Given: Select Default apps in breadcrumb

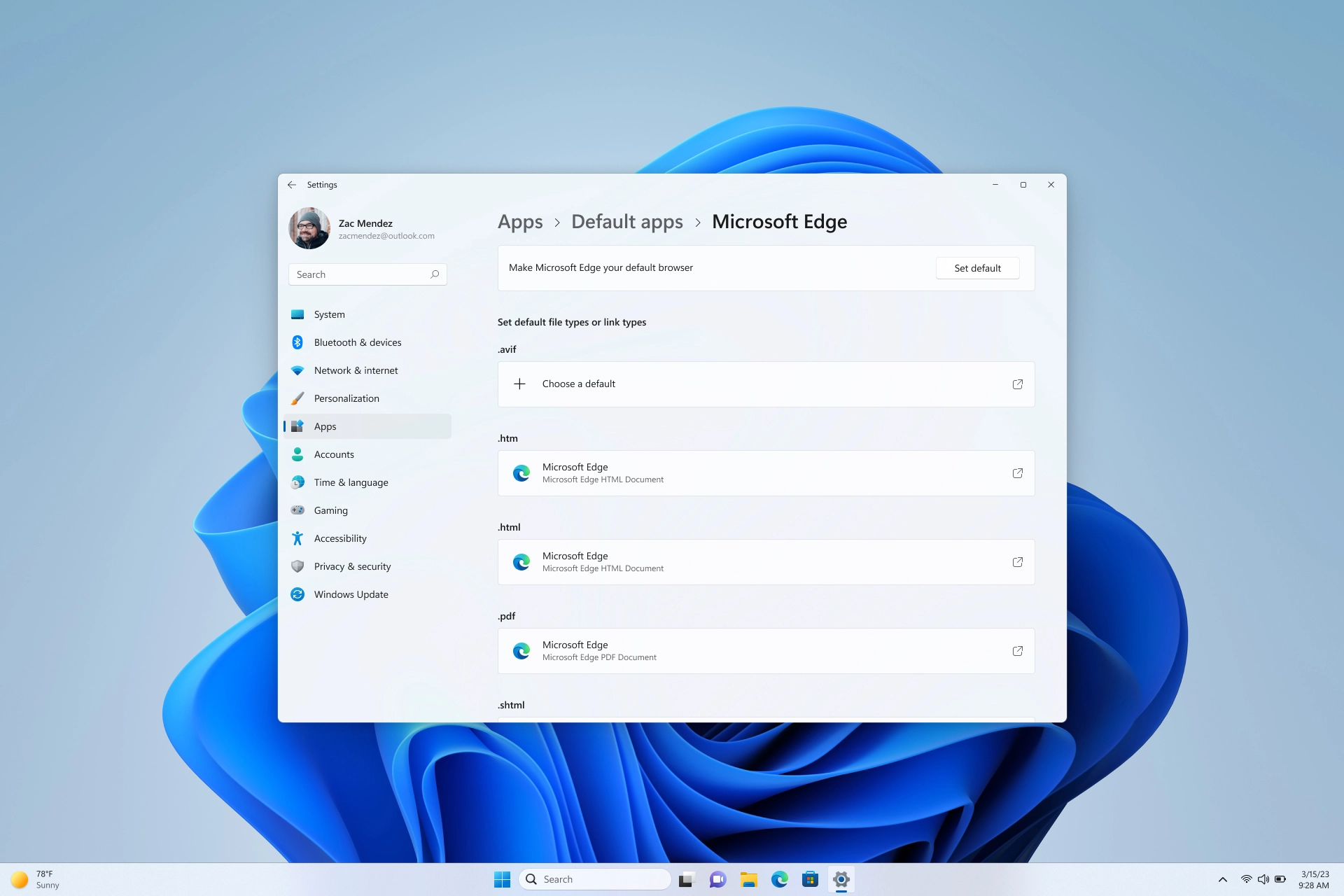Looking at the screenshot, I should (x=626, y=221).
